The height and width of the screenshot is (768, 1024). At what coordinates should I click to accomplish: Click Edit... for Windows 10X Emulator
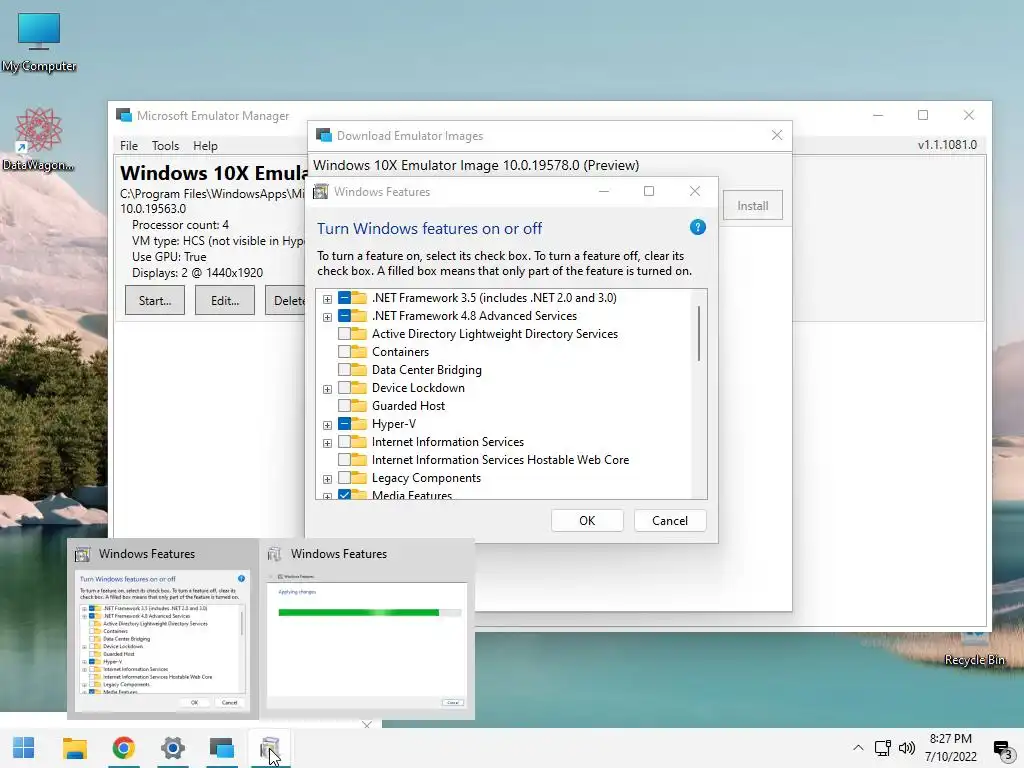(225, 300)
